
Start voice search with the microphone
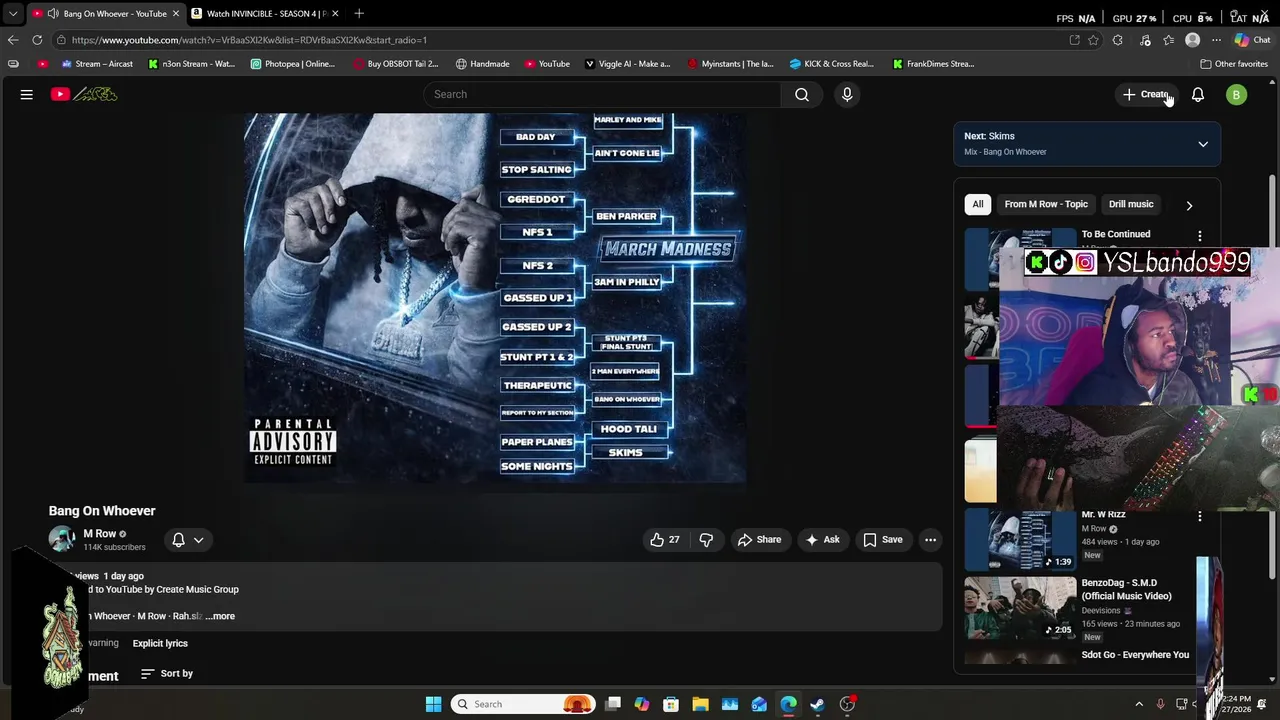[847, 94]
